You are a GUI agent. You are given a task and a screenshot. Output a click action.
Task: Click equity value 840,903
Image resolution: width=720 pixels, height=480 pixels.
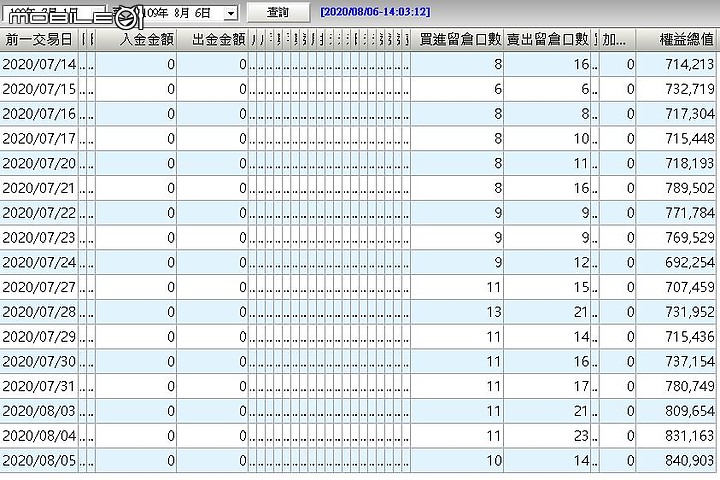(690, 461)
